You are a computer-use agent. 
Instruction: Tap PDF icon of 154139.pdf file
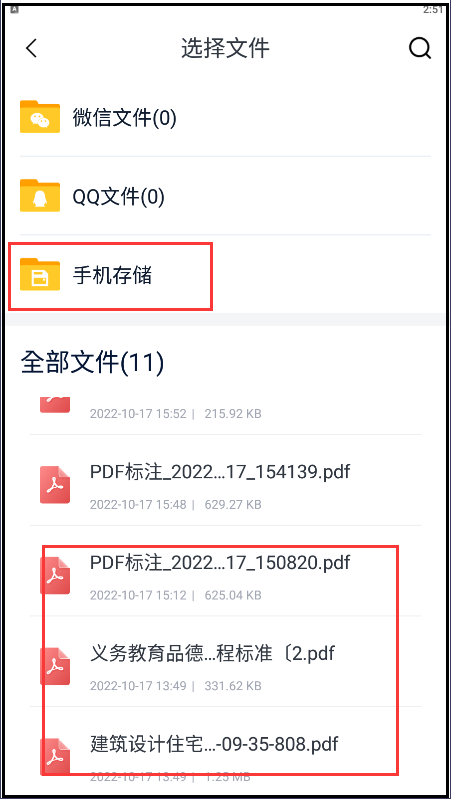pos(55,485)
